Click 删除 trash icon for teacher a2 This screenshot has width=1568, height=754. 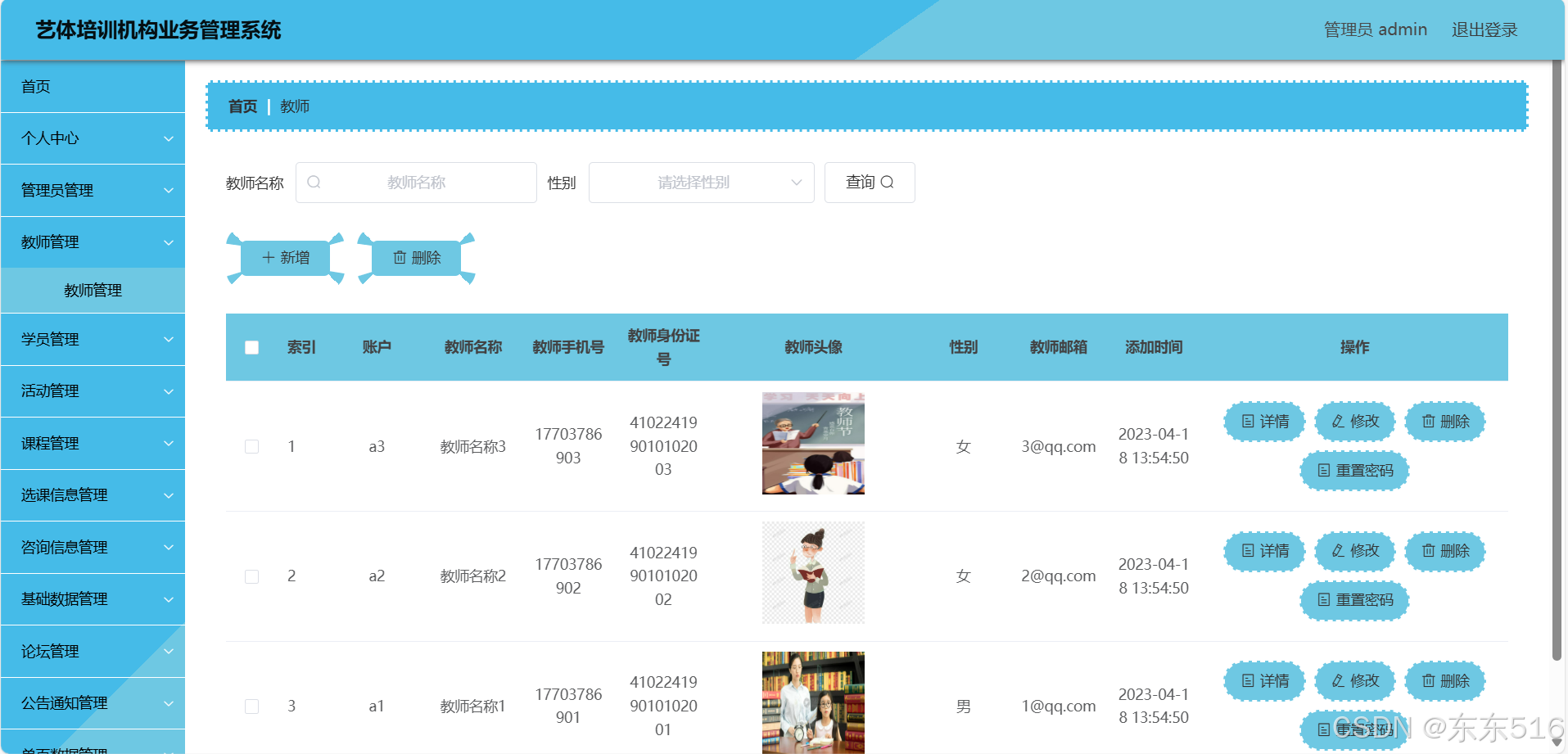point(1428,551)
